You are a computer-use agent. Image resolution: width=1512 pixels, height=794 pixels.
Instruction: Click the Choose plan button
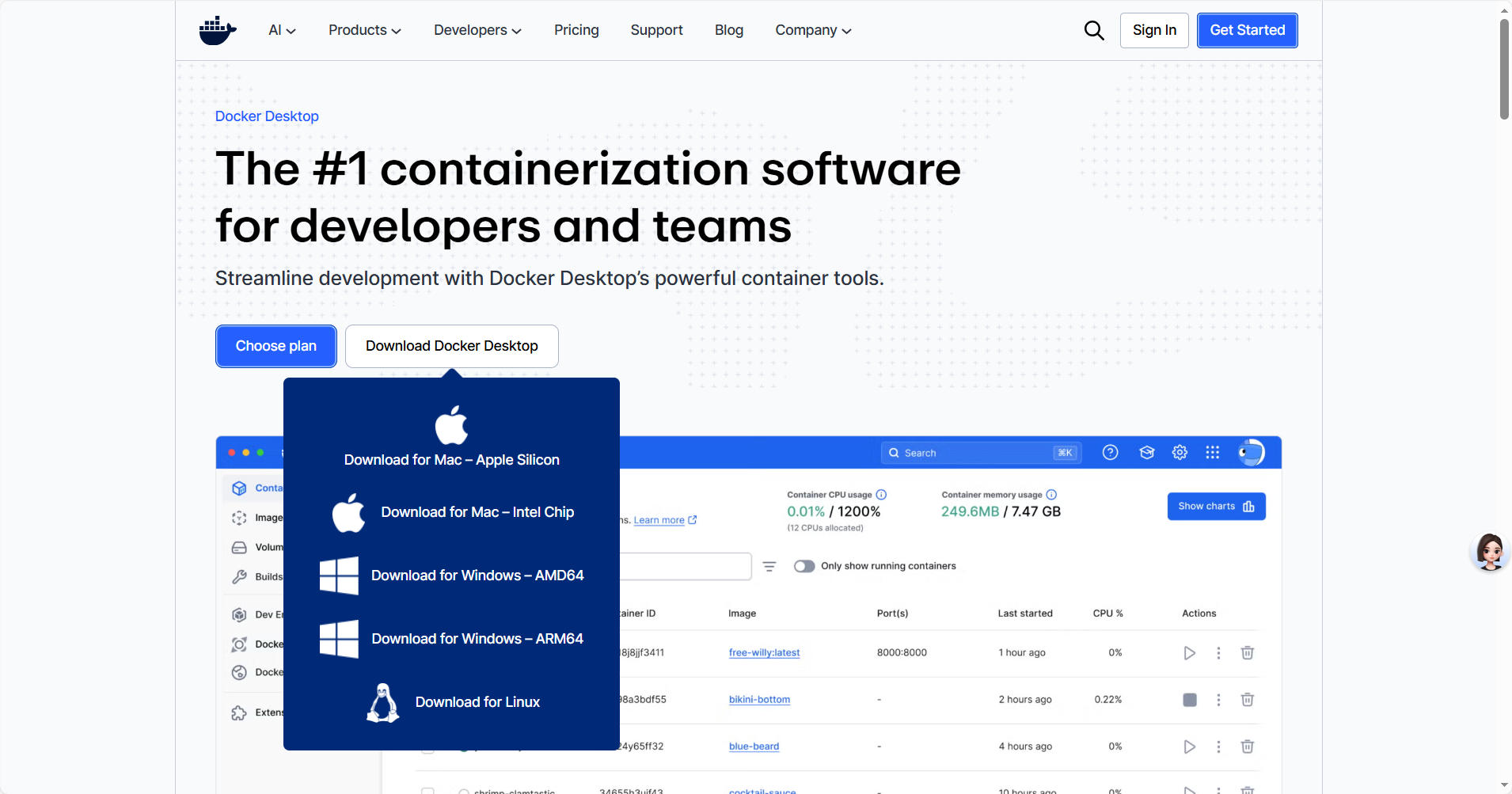[x=276, y=346]
